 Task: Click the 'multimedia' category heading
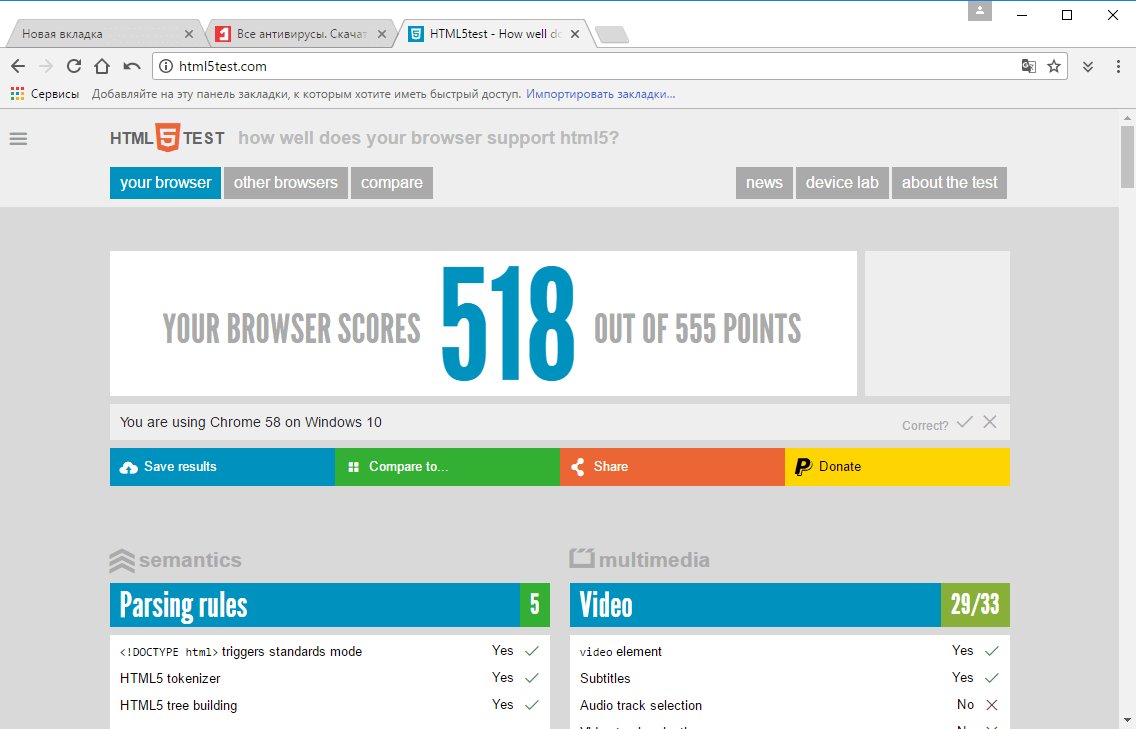640,559
